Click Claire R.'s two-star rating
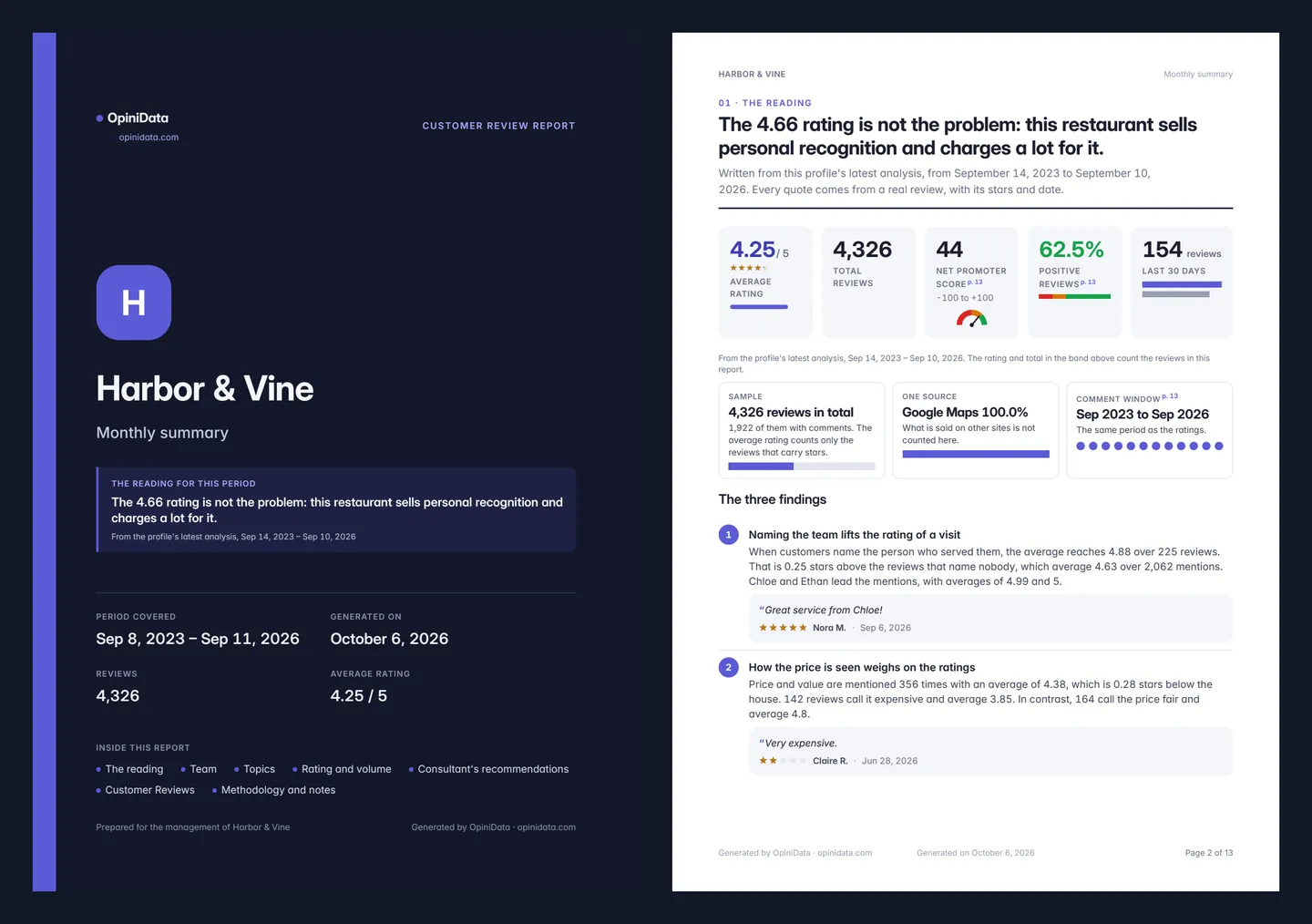The image size is (1312, 924). (783, 761)
